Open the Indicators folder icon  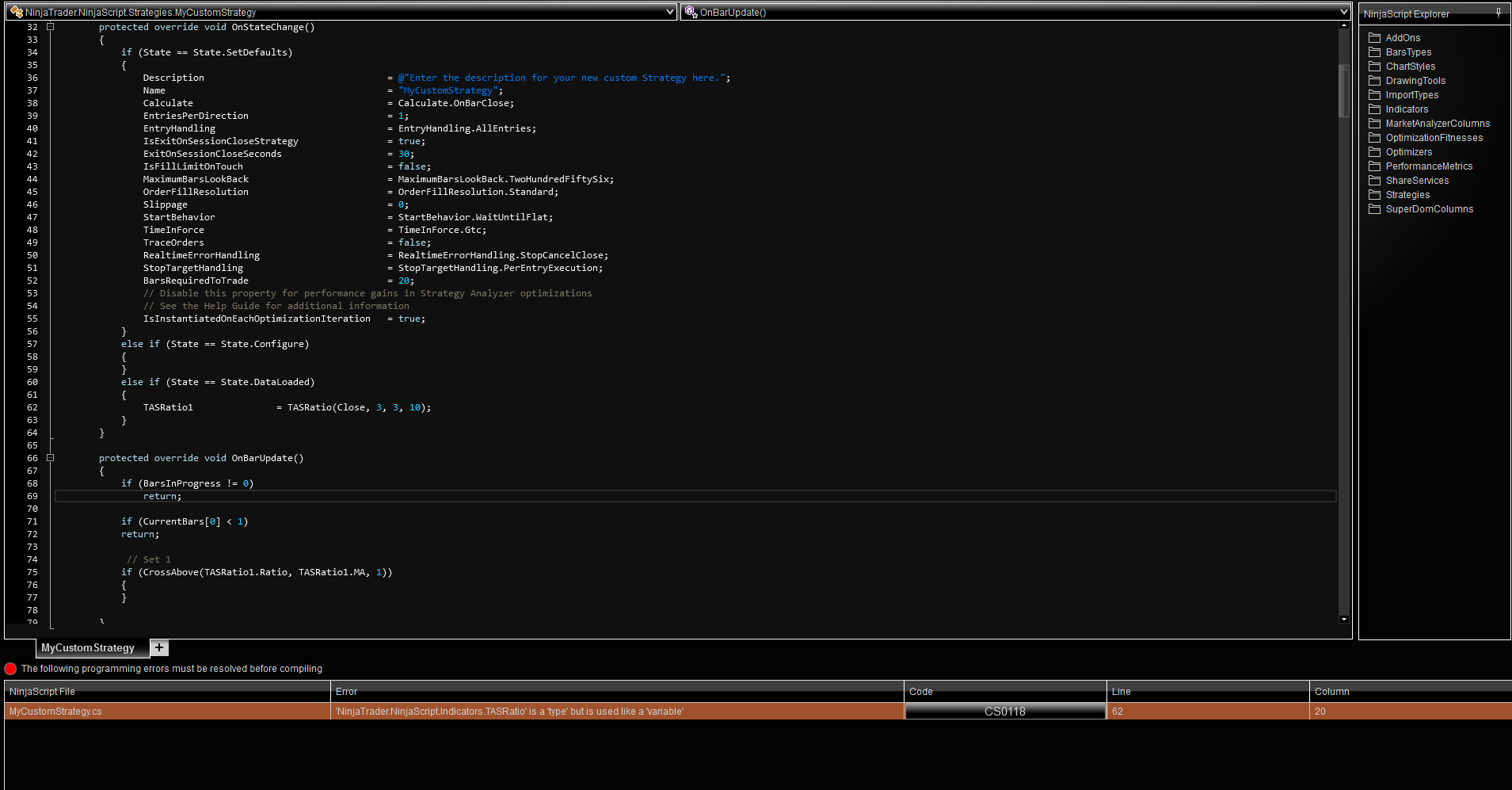(1374, 109)
